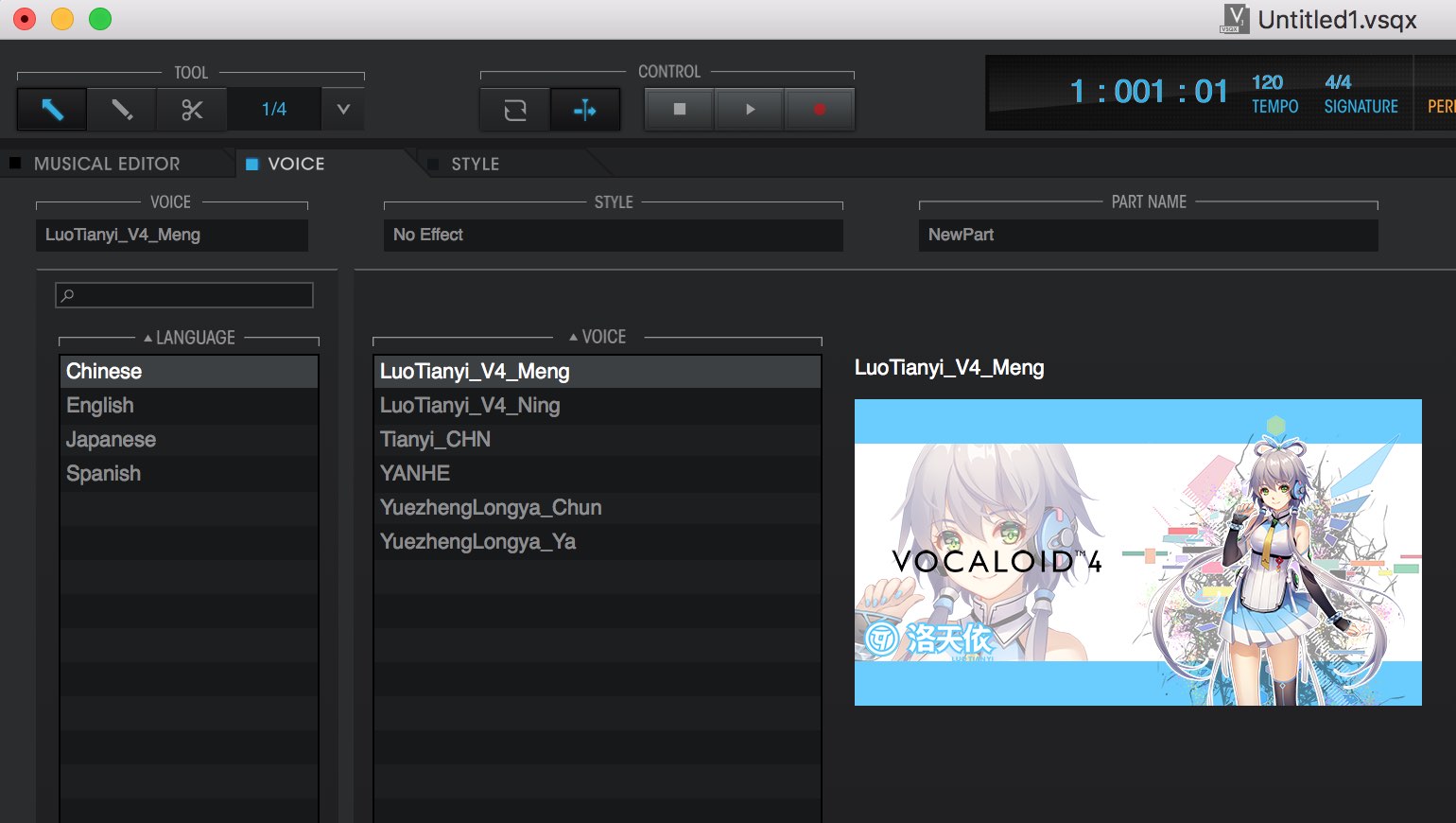1456x823 pixels.
Task: Sort list by Language header
Action: [189, 338]
